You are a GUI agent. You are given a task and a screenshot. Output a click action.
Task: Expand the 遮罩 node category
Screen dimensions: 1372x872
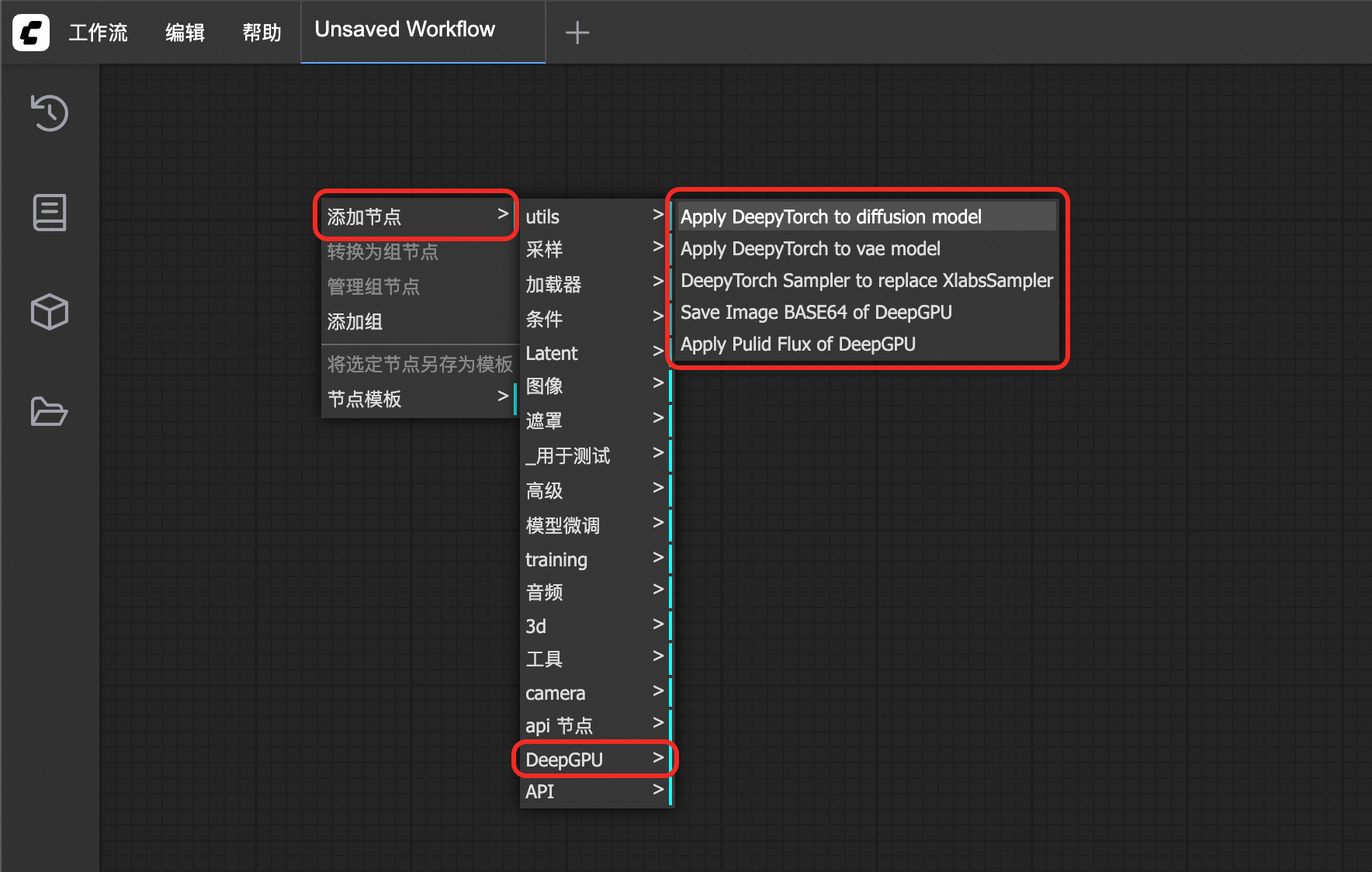tap(594, 420)
